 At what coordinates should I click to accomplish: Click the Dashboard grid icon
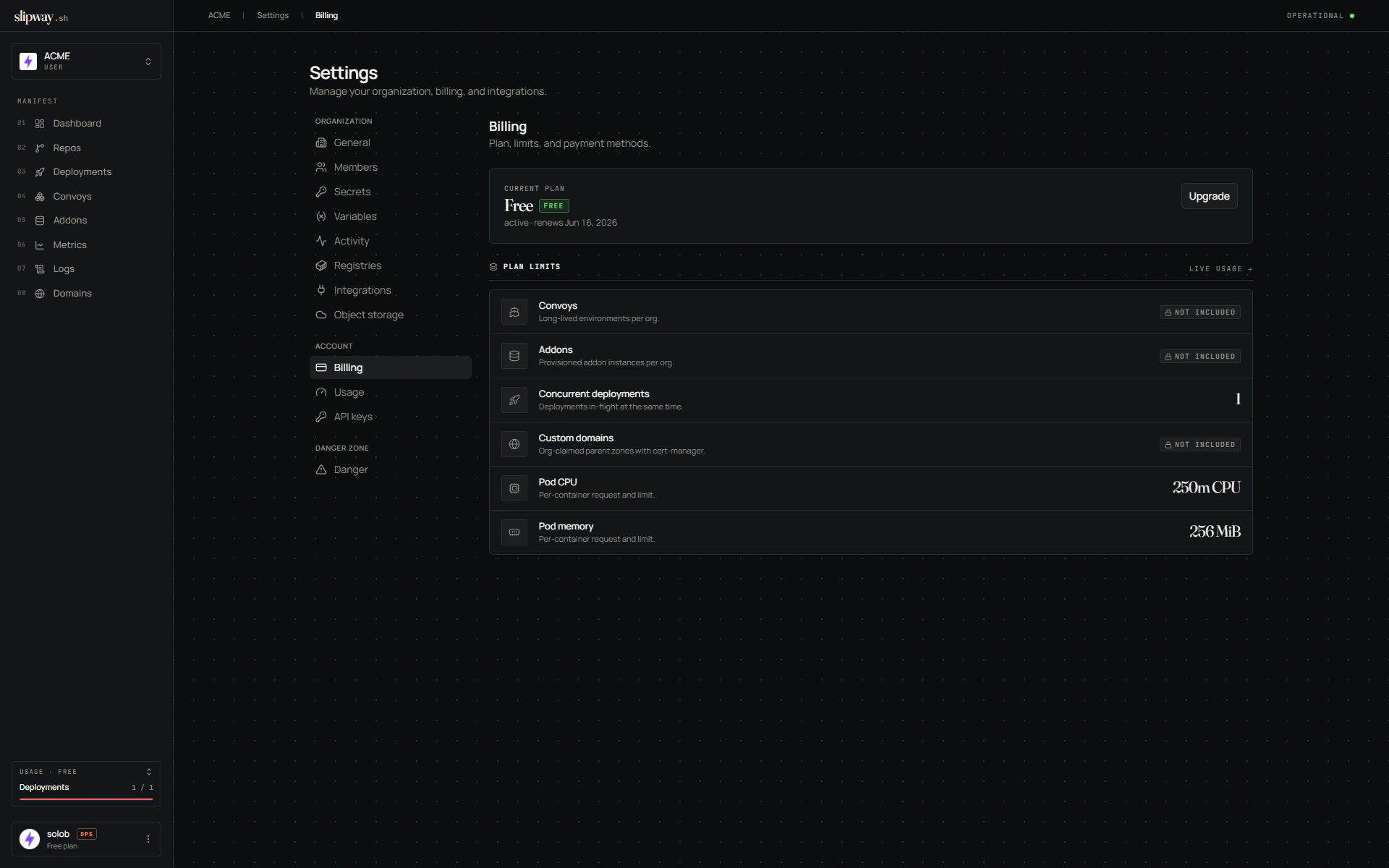tap(40, 124)
